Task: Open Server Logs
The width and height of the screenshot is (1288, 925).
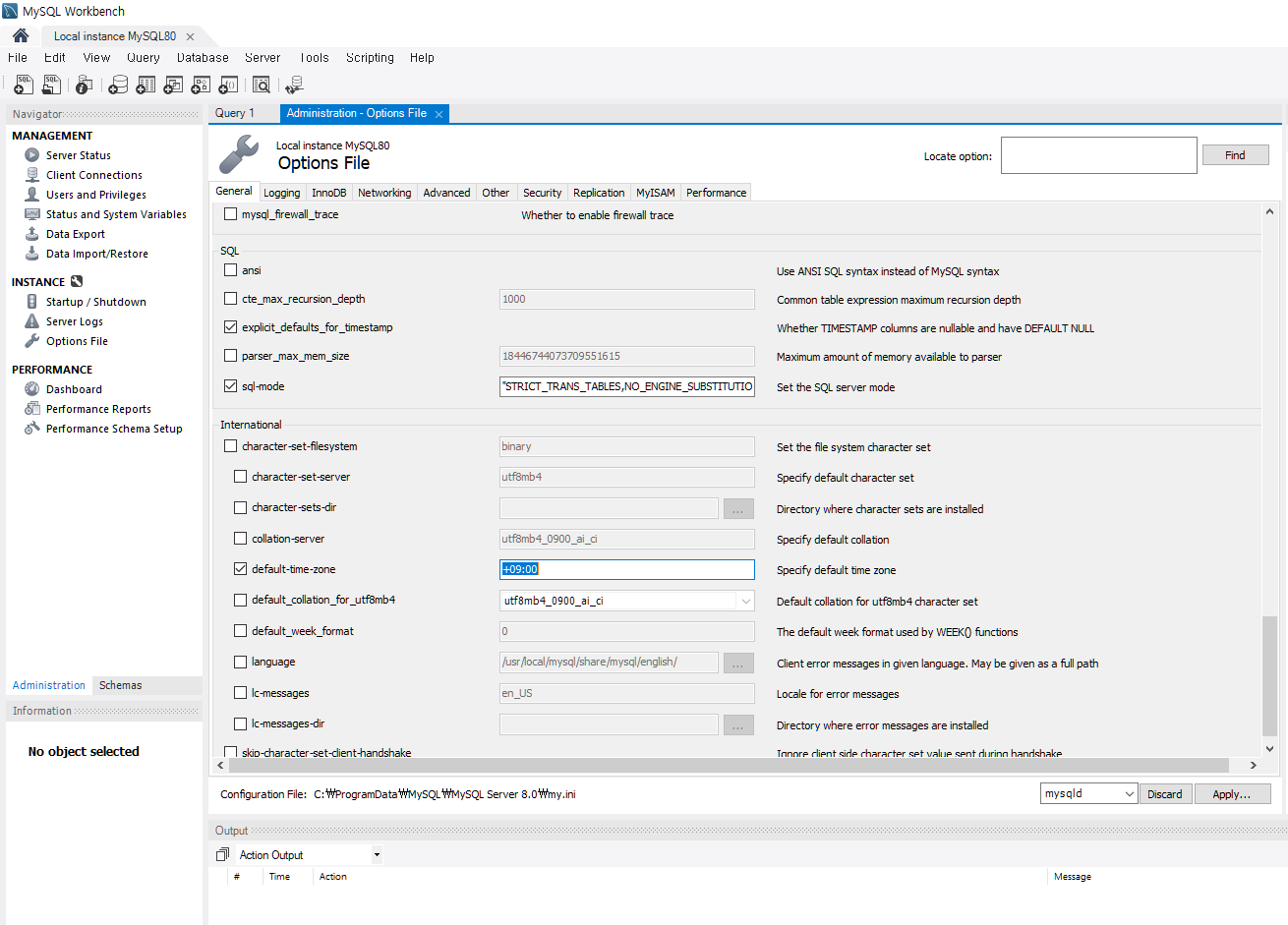Action: tap(75, 321)
